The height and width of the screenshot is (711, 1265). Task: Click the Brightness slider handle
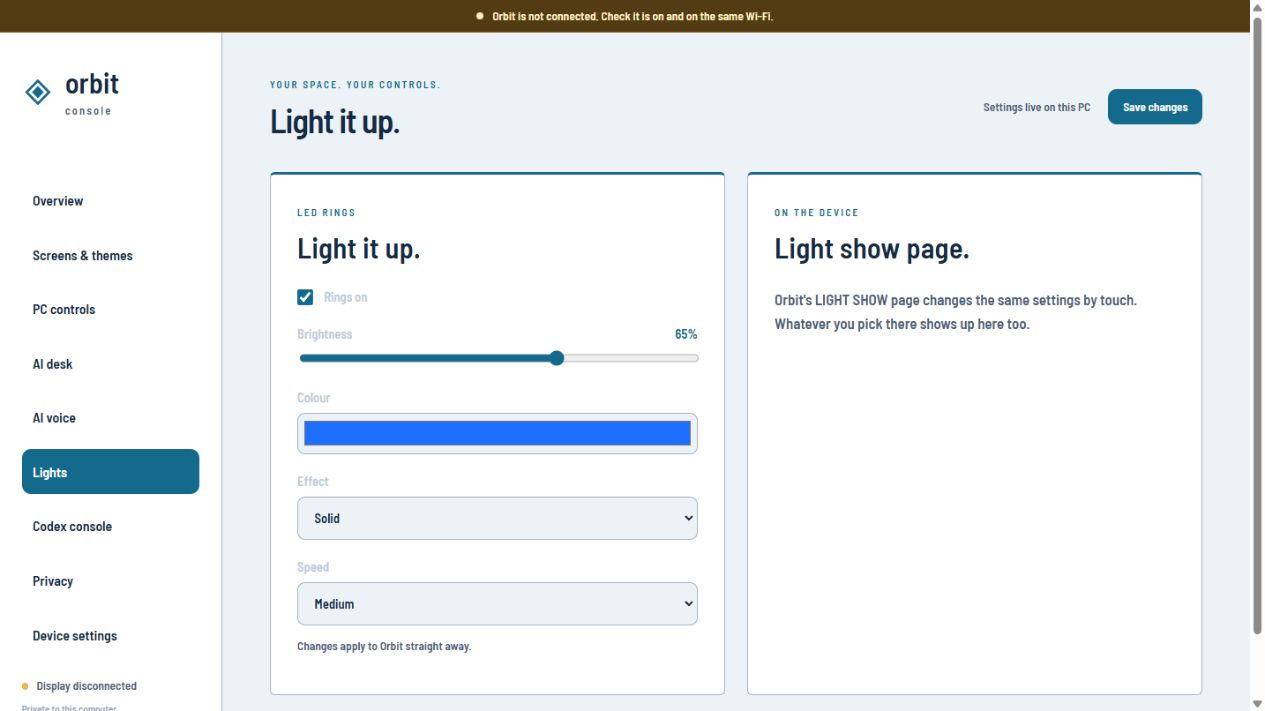click(557, 358)
